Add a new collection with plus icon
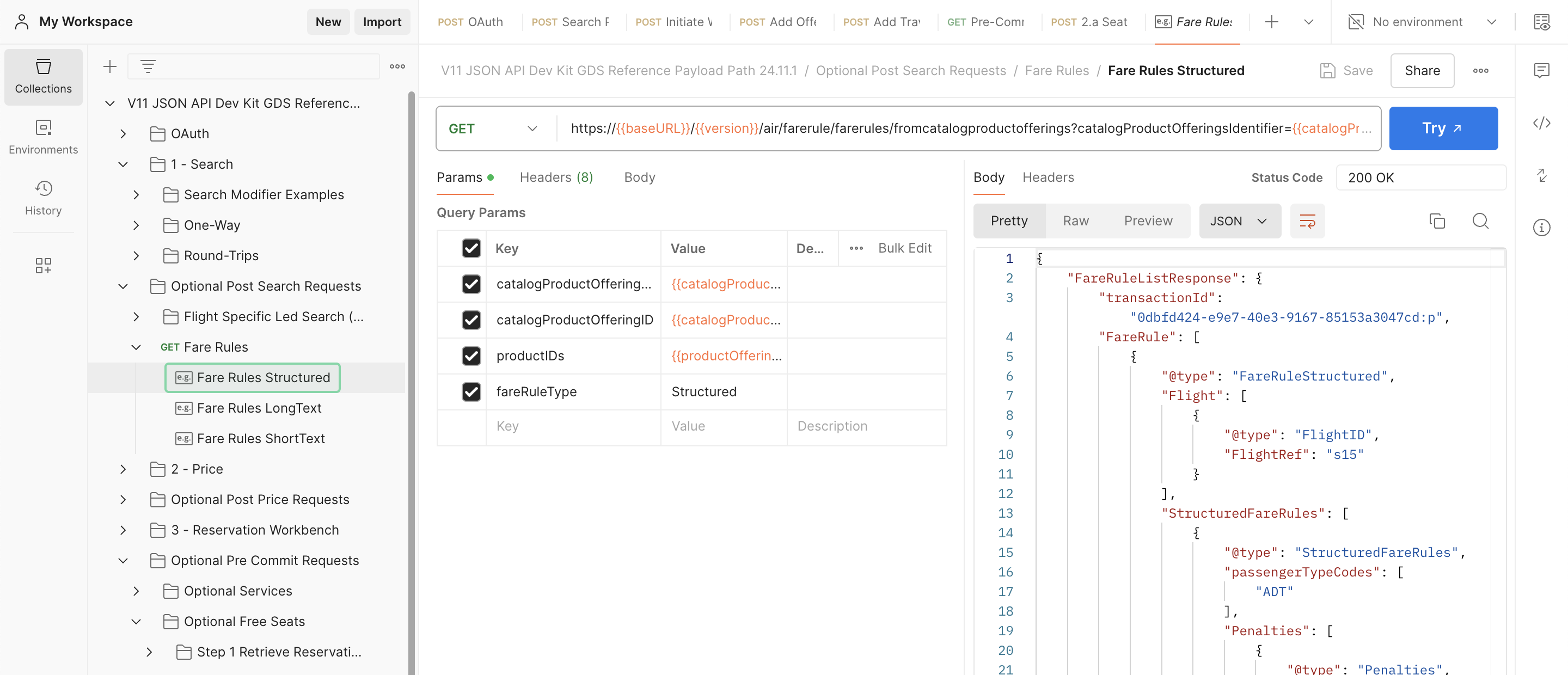Screen dimensions: 1568x675 click(109, 66)
